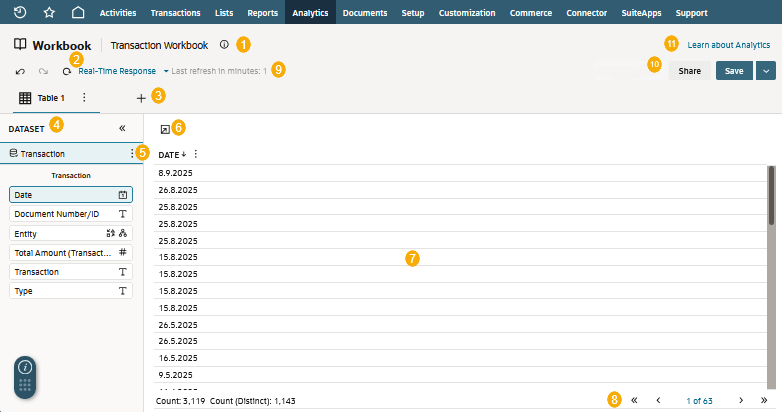This screenshot has height=412, width=782.
Task: Click Total Amount number type icon
Action: (123, 252)
